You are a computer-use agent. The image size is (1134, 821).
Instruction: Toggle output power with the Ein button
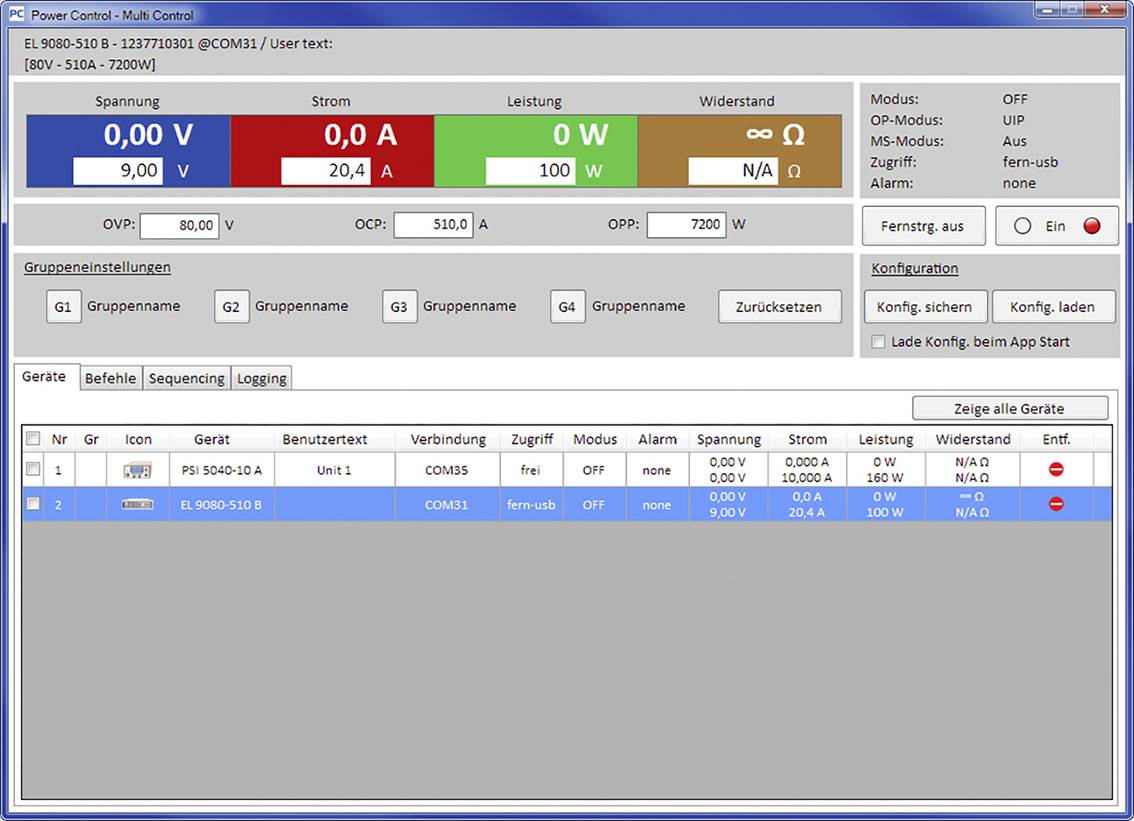point(1056,226)
